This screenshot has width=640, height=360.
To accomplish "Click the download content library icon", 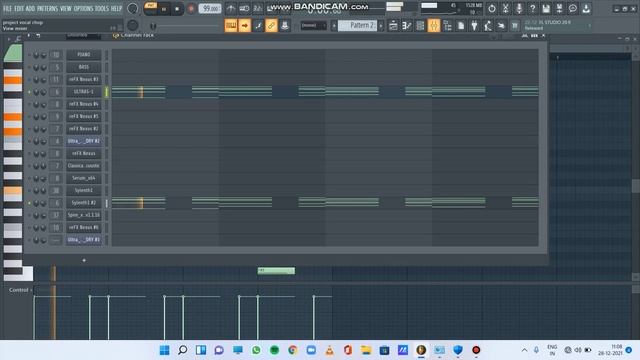I will 586,9.
